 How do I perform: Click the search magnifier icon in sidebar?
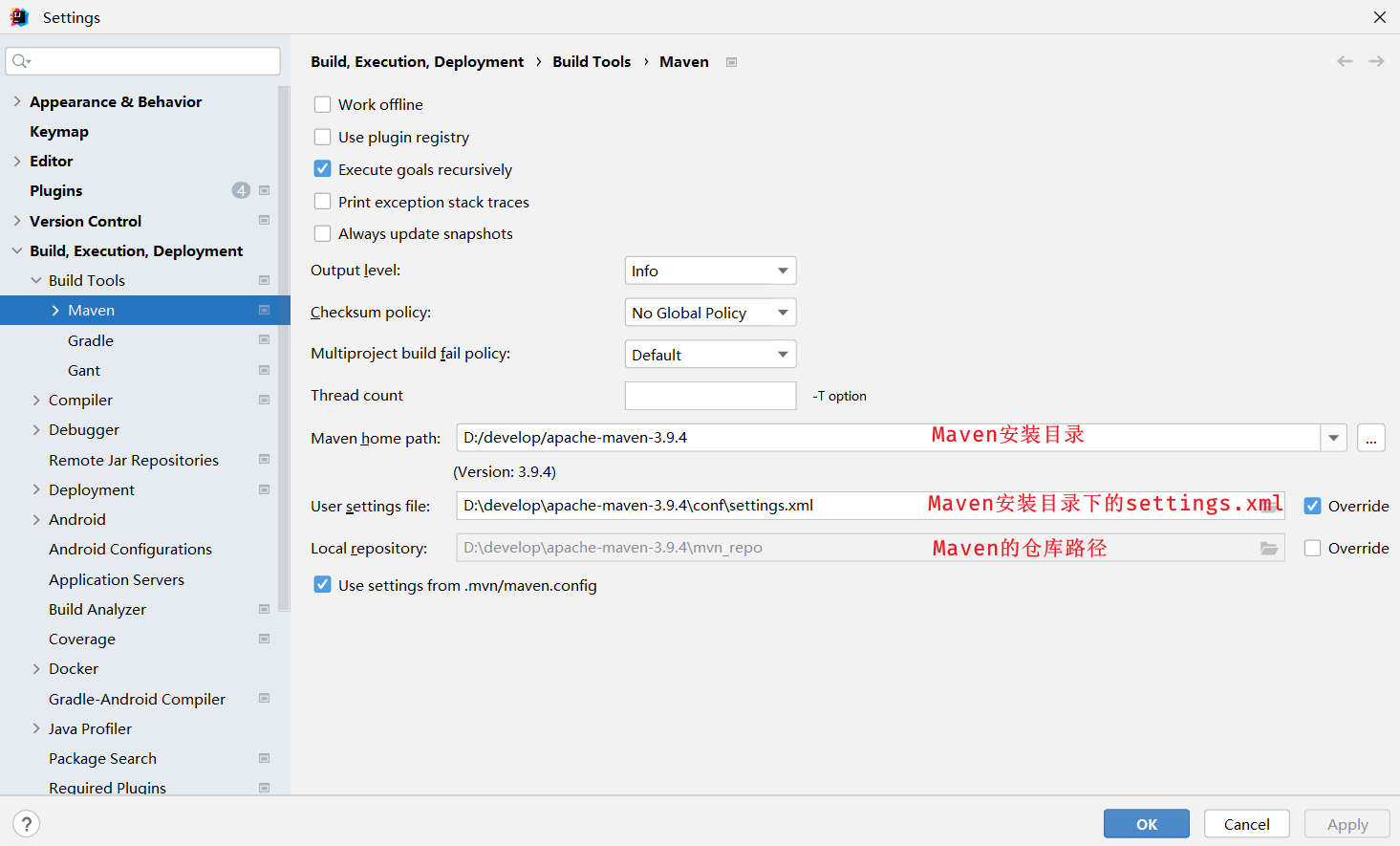[20, 61]
